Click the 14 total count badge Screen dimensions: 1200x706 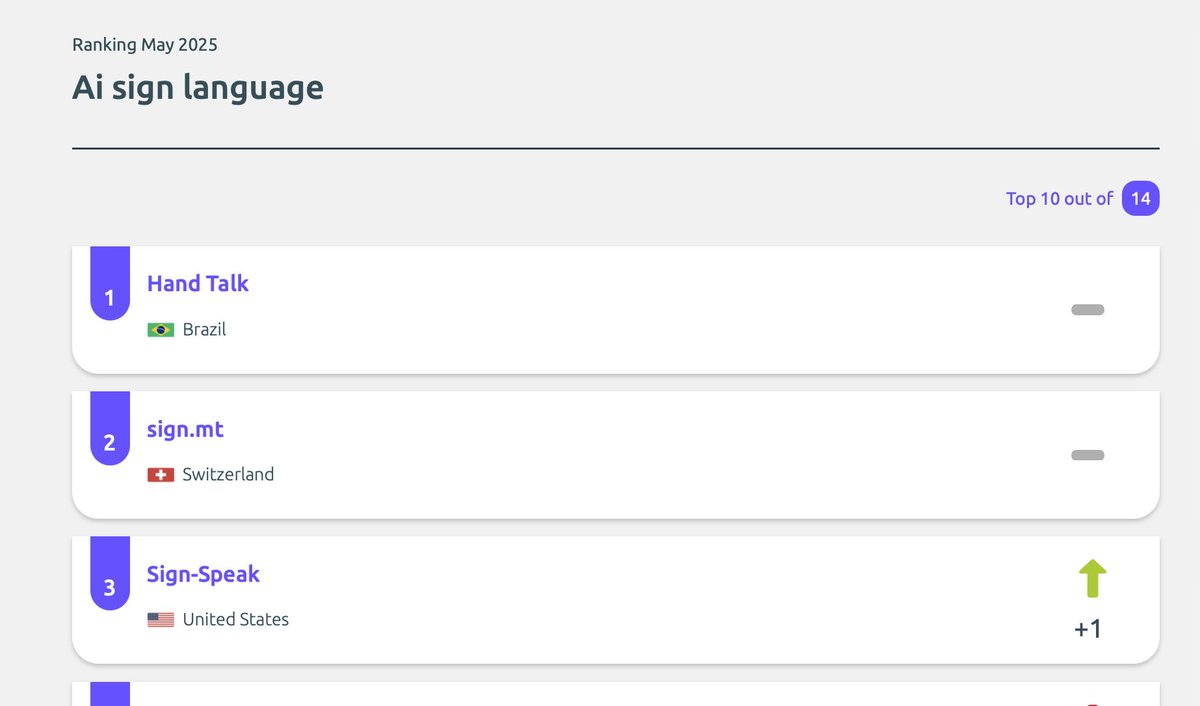pos(1141,198)
